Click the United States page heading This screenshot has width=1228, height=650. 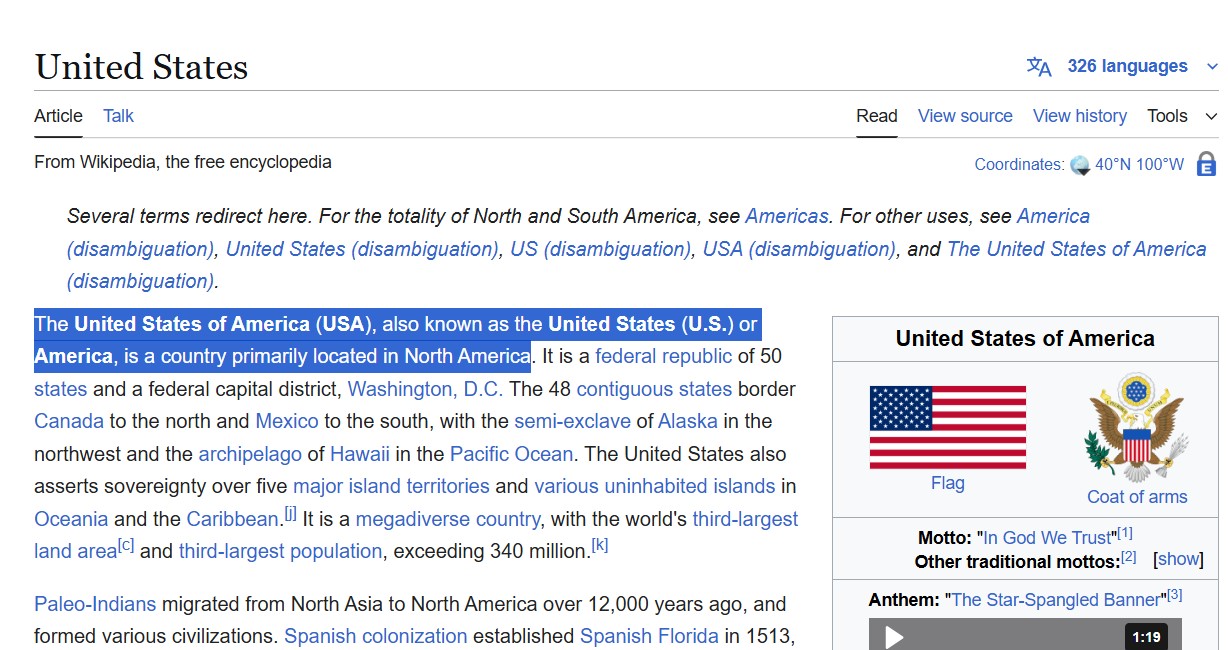pyautogui.click(x=141, y=67)
